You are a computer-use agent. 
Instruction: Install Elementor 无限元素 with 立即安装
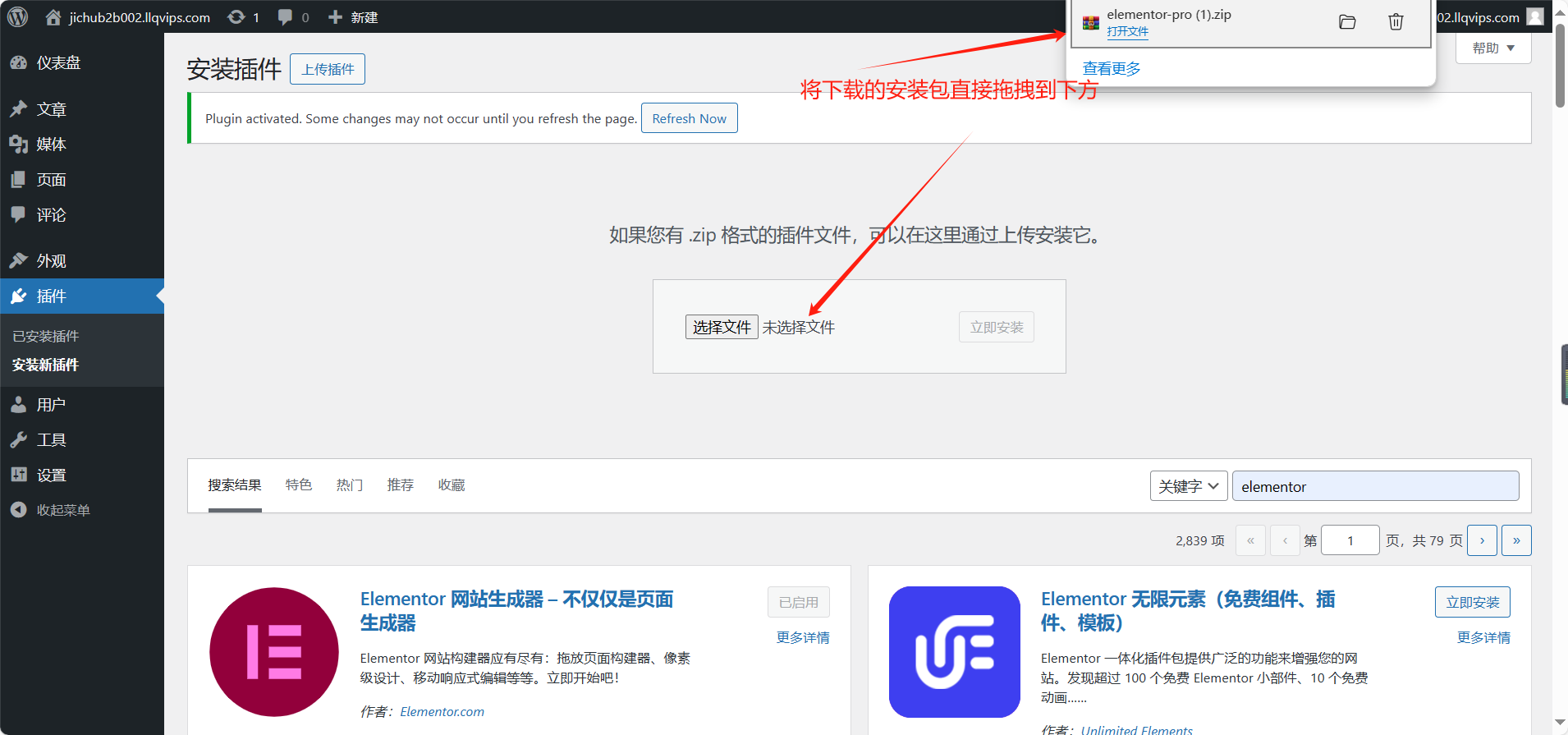click(x=1473, y=602)
